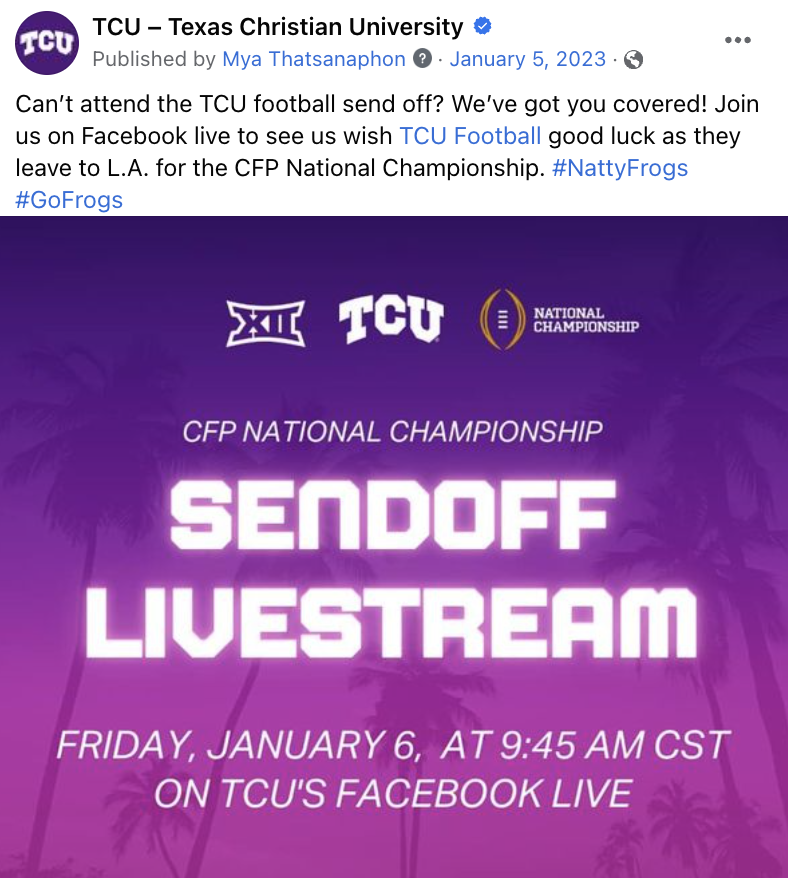Image resolution: width=788 pixels, height=878 pixels.
Task: Open the #NattyFrogs hashtag
Action: (x=620, y=168)
